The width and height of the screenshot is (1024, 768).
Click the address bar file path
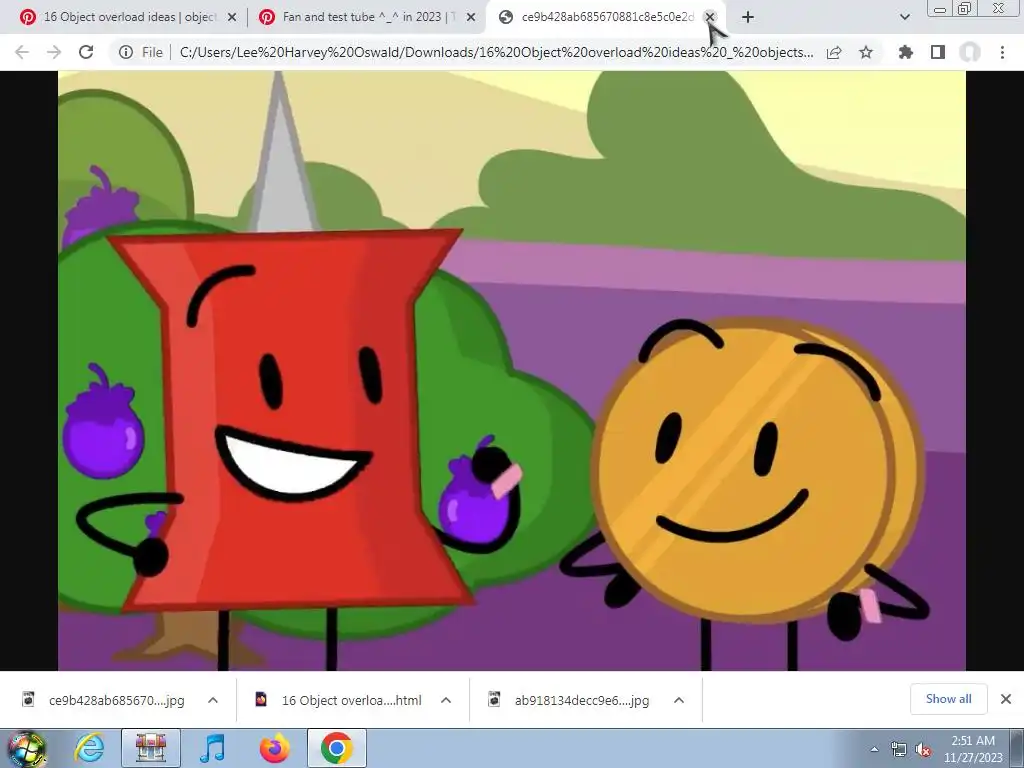[496, 52]
